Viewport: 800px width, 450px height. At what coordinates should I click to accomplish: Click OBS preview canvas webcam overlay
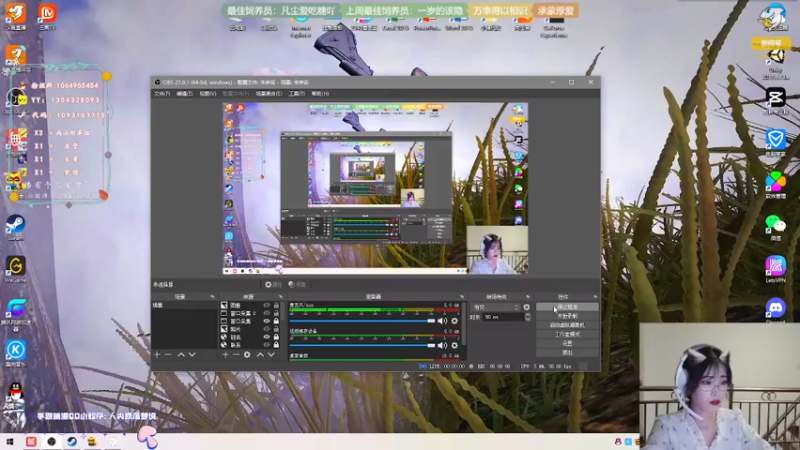(x=497, y=251)
